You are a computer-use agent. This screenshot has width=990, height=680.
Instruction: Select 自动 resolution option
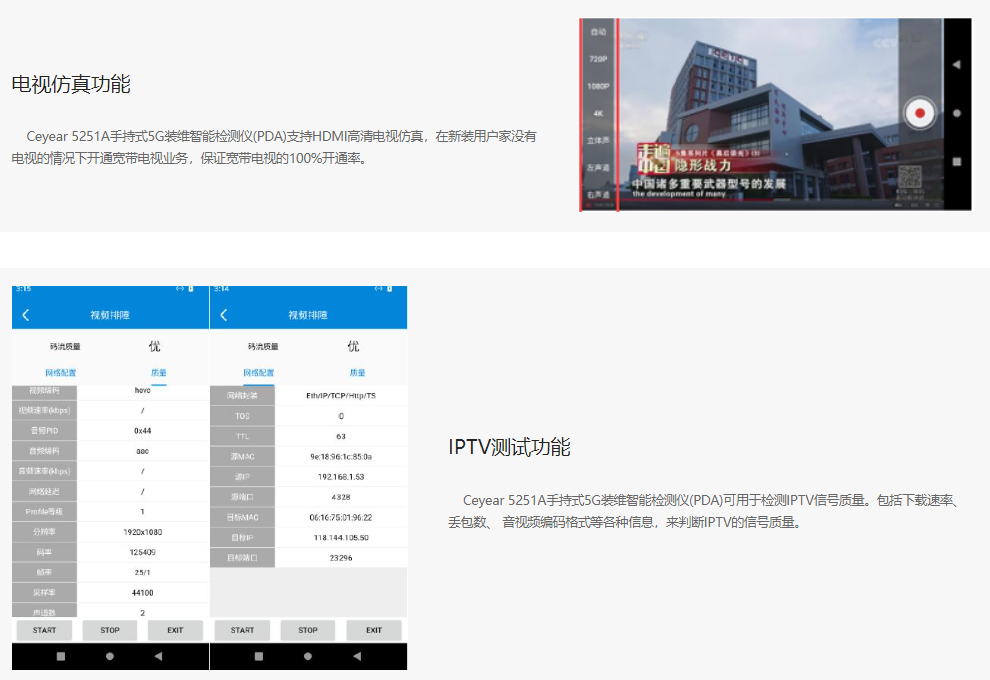point(598,32)
